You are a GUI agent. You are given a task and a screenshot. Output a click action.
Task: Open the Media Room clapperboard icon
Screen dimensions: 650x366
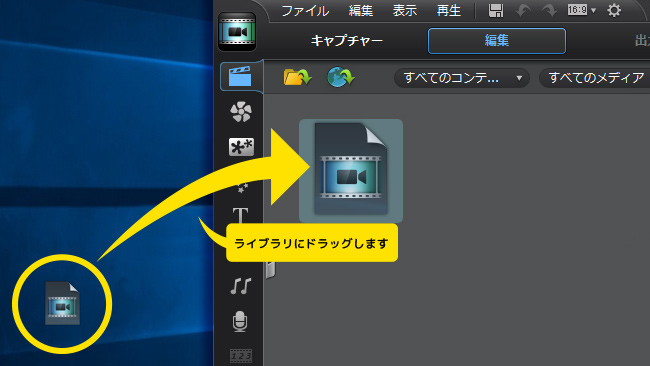coord(240,76)
